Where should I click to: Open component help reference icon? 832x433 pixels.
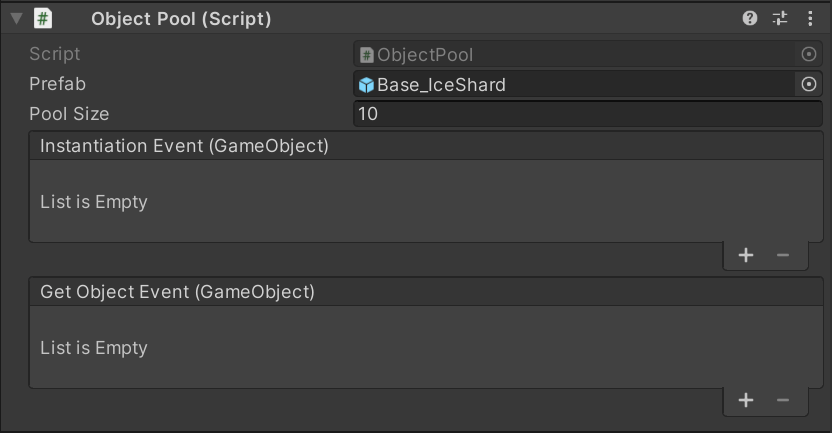tap(750, 18)
